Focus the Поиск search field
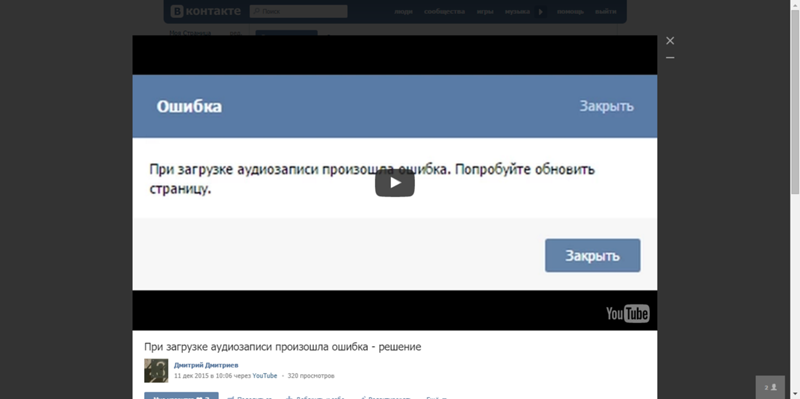800x399 pixels. pyautogui.click(x=298, y=11)
